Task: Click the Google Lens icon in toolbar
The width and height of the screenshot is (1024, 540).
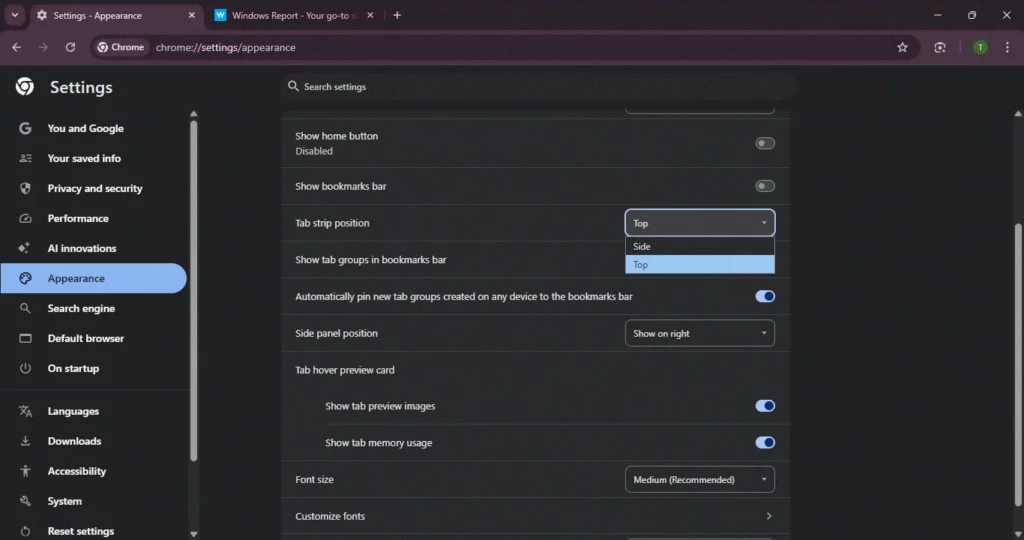Action: (x=940, y=47)
